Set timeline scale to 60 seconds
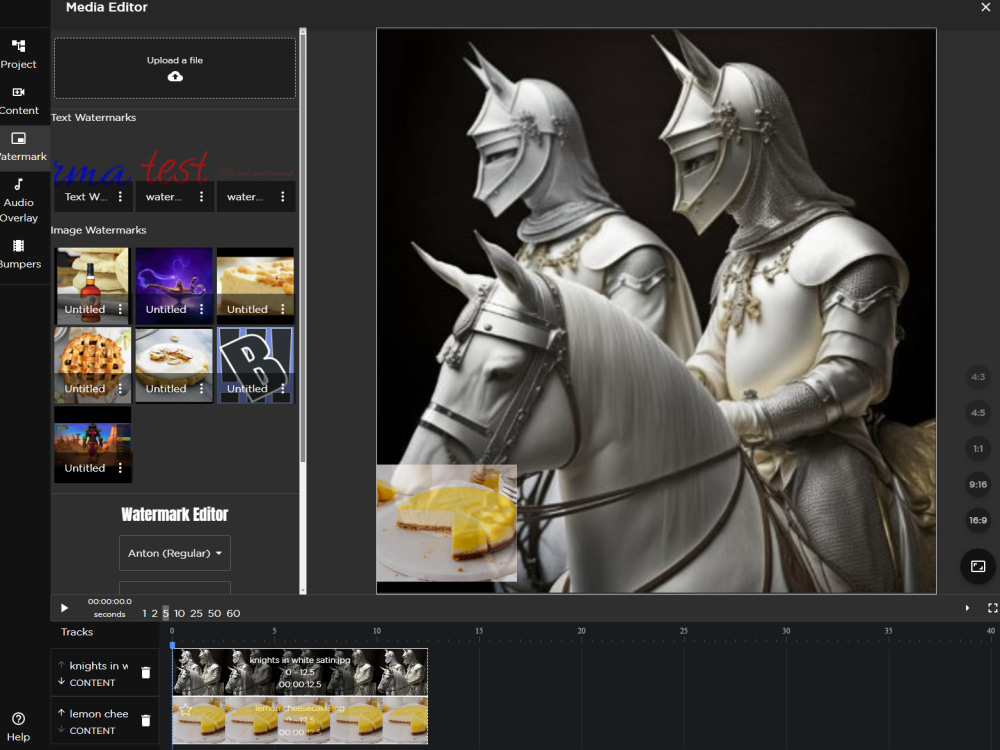 [x=233, y=613]
